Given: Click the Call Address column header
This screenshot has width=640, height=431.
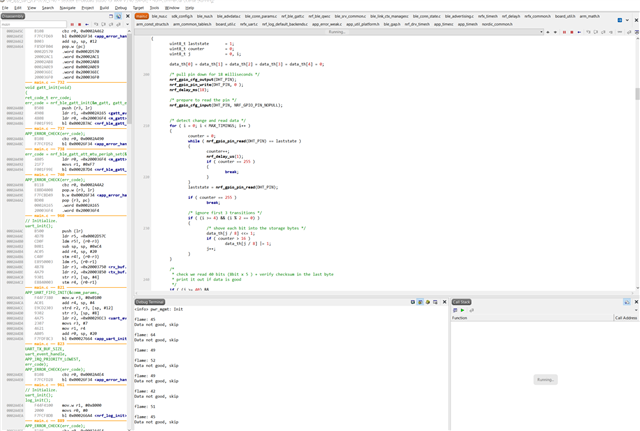Looking at the screenshot, I should 626,318.
